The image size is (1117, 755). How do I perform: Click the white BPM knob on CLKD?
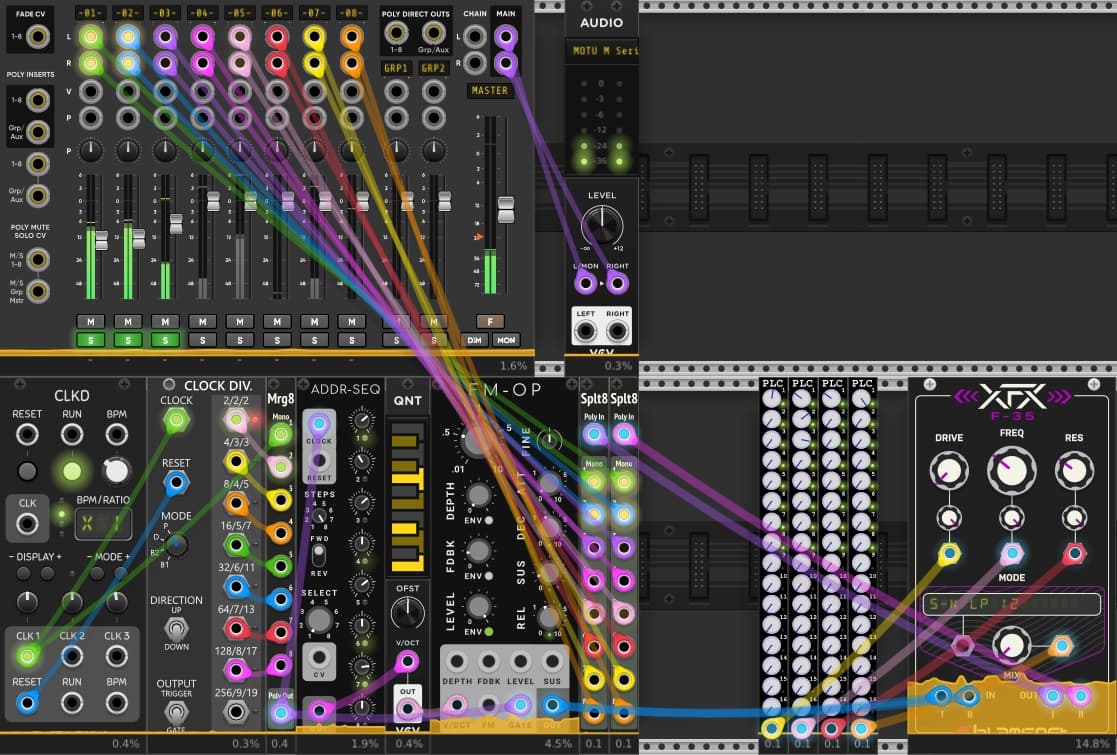click(x=117, y=471)
